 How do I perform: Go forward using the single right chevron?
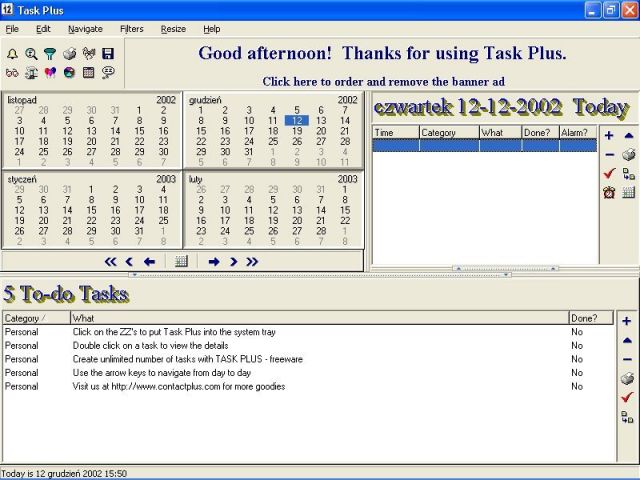[x=233, y=262]
